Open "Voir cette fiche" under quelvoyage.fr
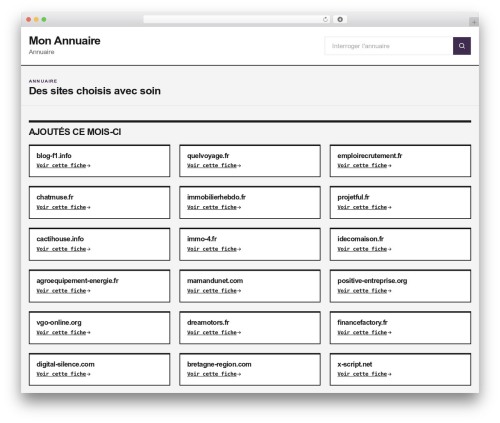Image resolution: width=500 pixels, height=423 pixels. coord(214,165)
